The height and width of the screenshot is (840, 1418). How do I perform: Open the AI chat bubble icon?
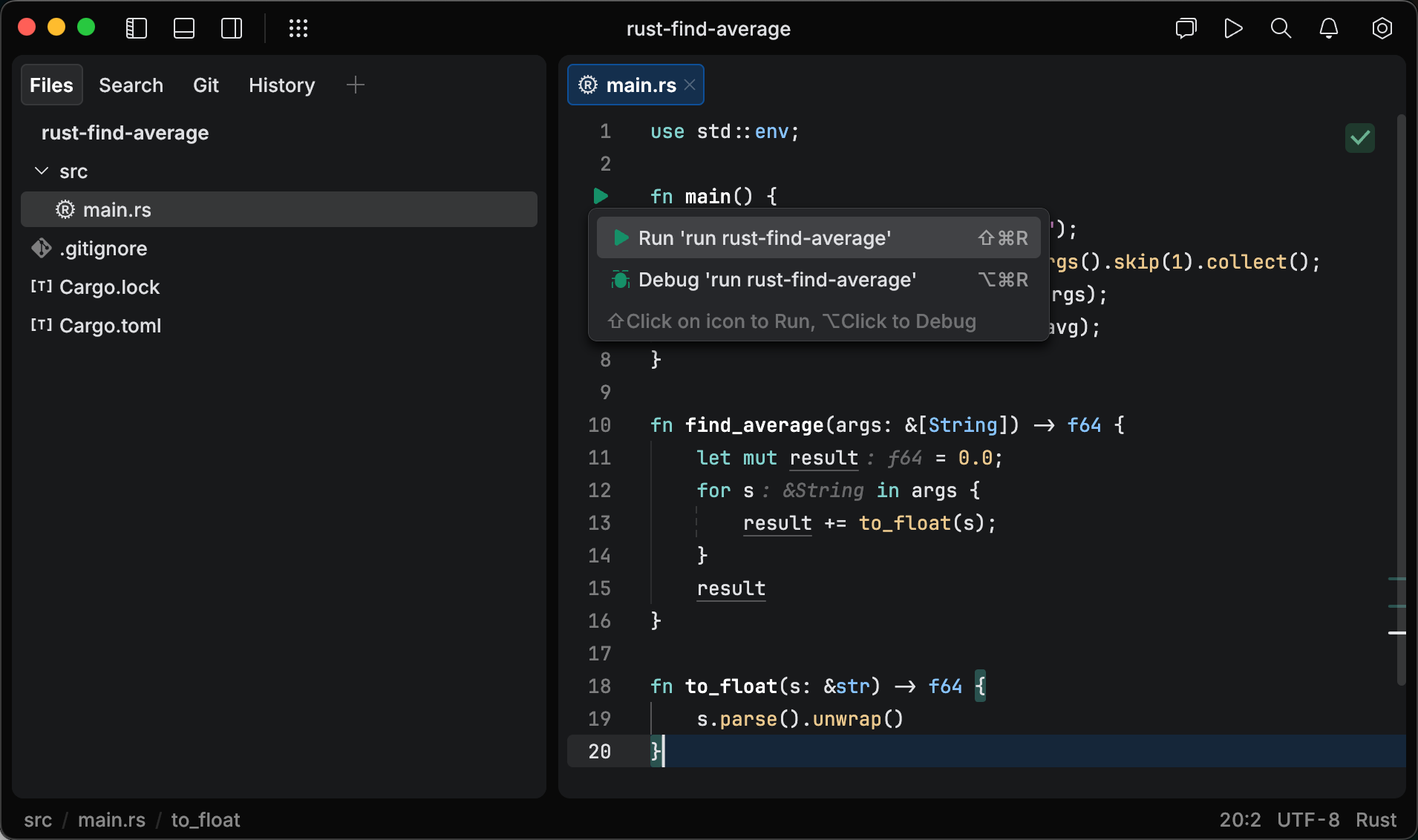coord(1186,28)
